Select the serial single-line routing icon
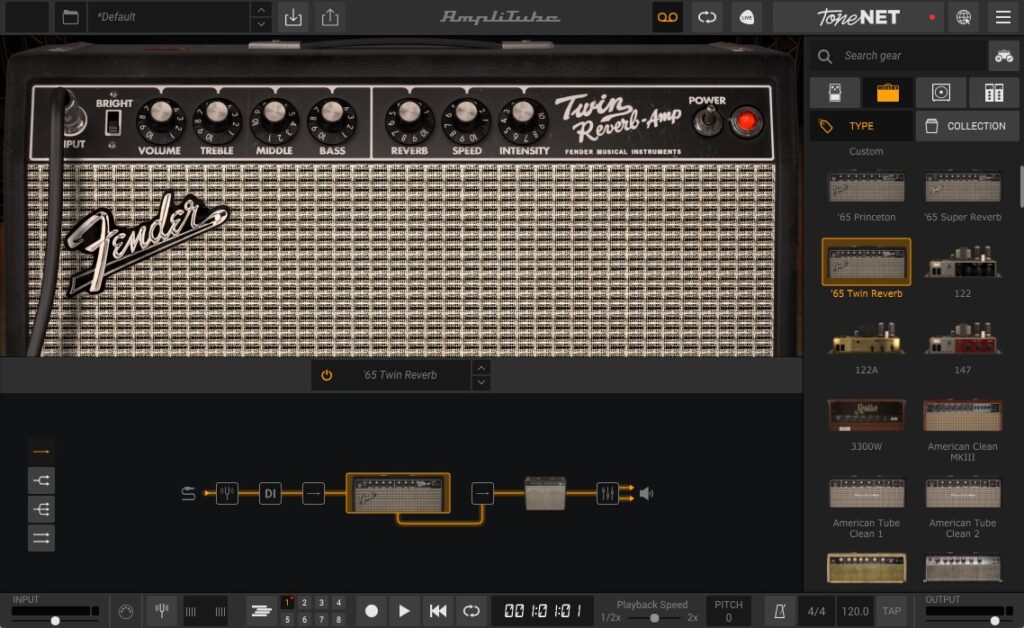The image size is (1024, 628). pyautogui.click(x=41, y=451)
